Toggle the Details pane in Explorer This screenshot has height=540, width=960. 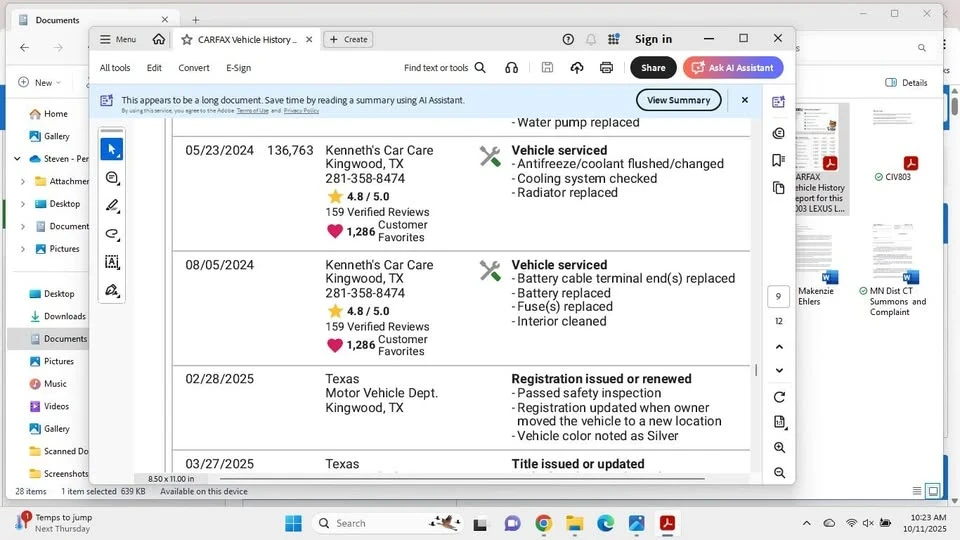pyautogui.click(x=906, y=83)
